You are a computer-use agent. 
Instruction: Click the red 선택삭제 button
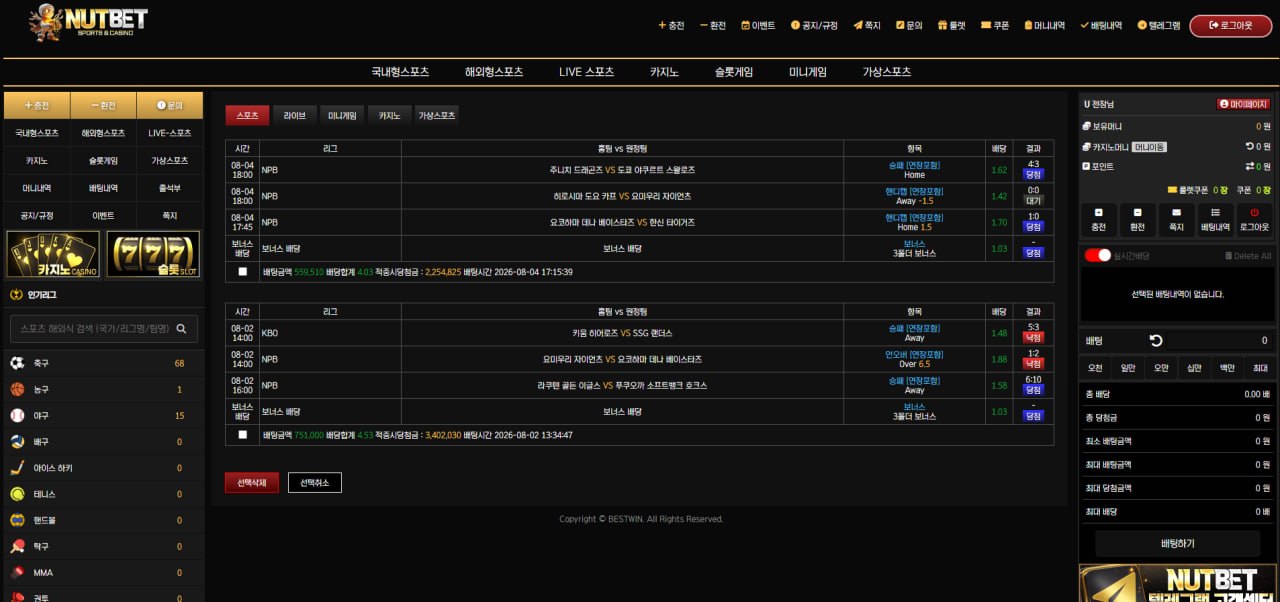click(x=252, y=483)
